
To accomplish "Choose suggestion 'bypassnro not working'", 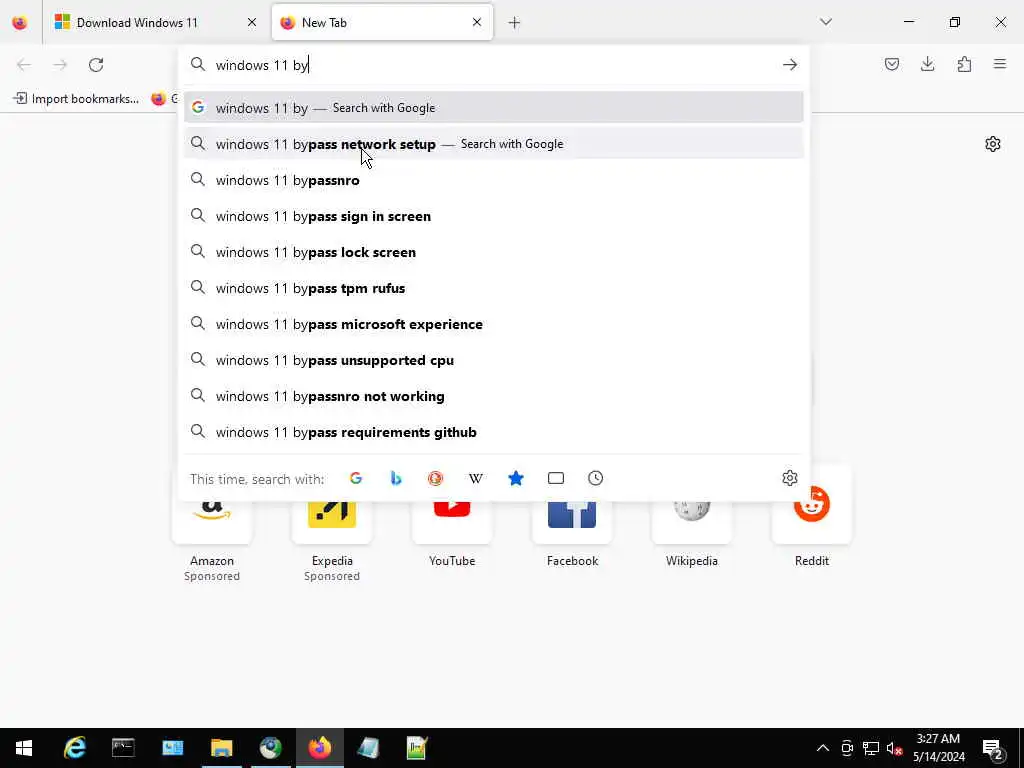I will [493, 396].
